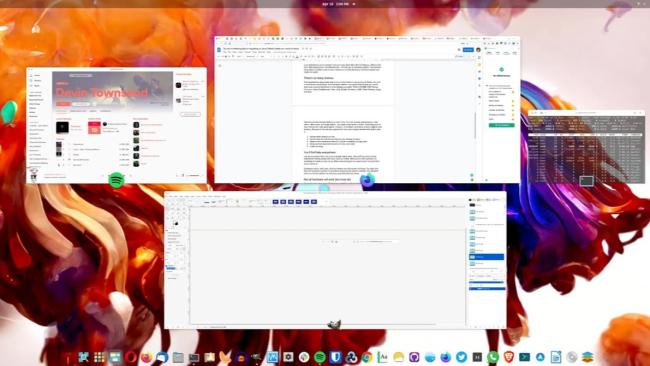Screen dimensions: 650x366
Task: Click the Devin Townsend artist title in Spotify
Action: click(x=102, y=92)
